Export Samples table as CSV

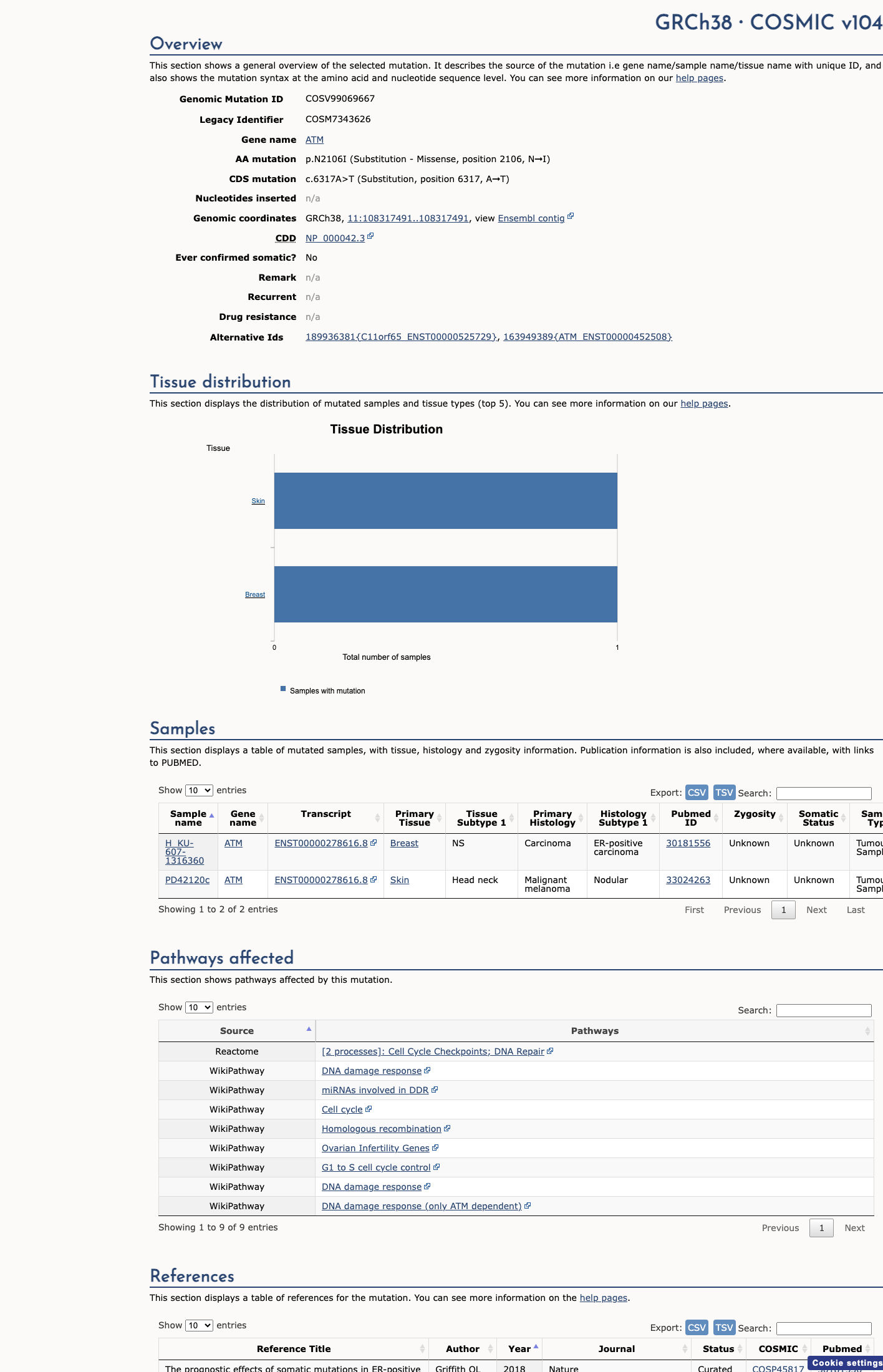697,793
